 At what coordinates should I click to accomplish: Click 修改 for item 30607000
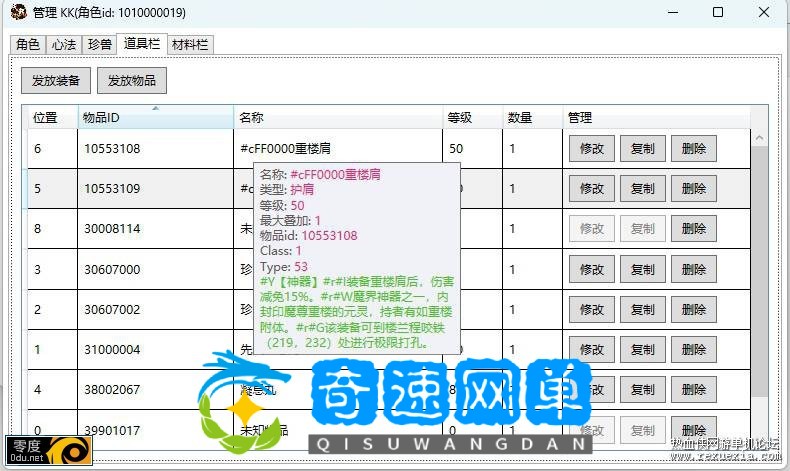pos(592,269)
